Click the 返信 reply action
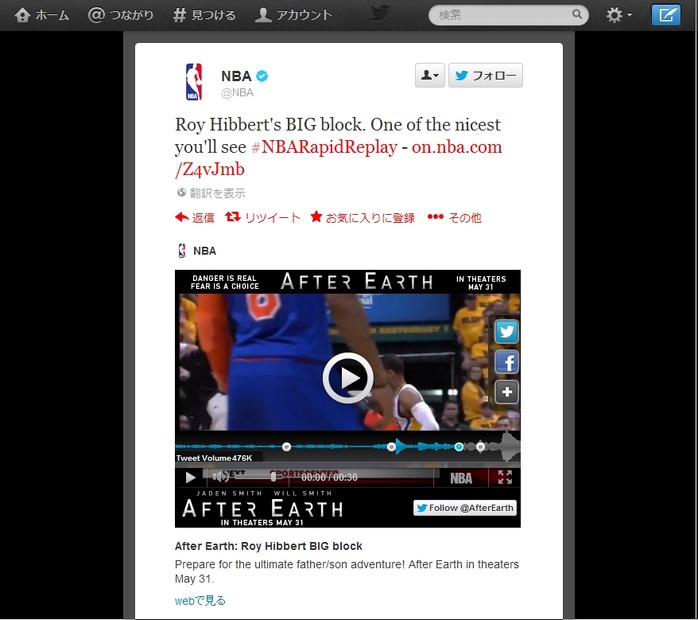698x620 pixels. (x=195, y=218)
